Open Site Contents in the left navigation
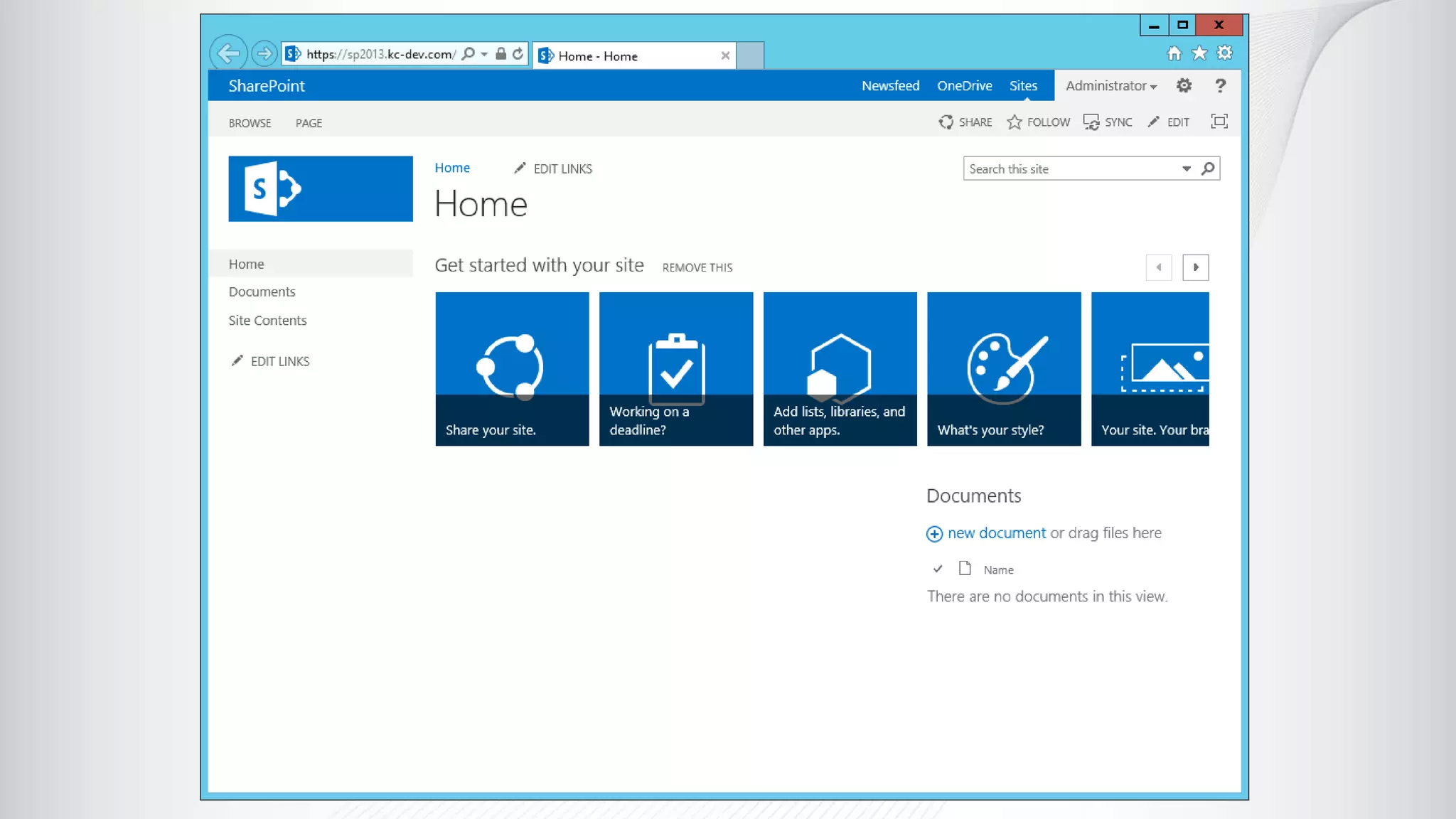The width and height of the screenshot is (1456, 819). click(267, 321)
